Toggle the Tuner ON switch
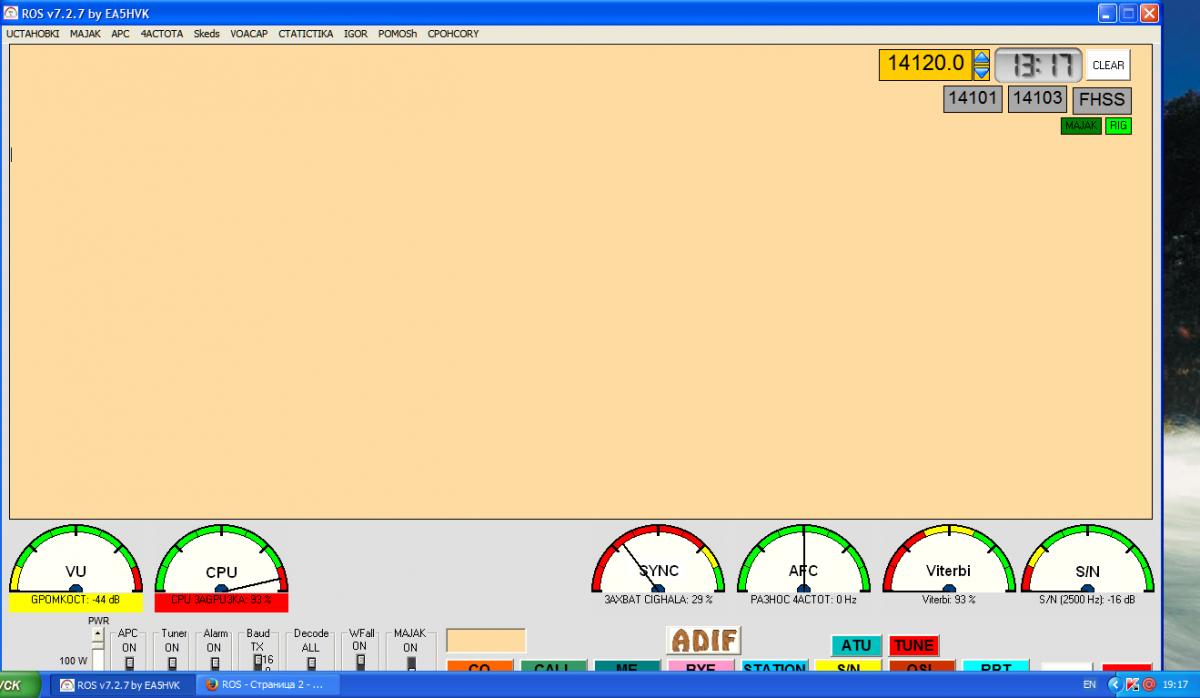This screenshot has height=698, width=1200. 172,661
